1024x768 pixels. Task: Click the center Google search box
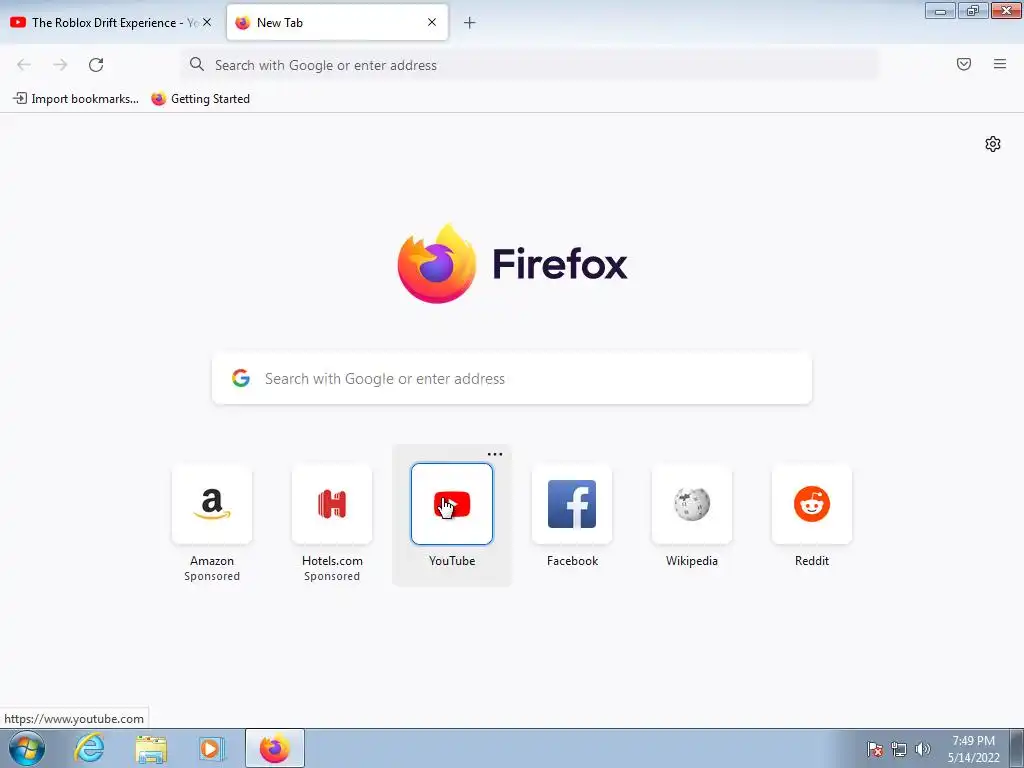(512, 379)
